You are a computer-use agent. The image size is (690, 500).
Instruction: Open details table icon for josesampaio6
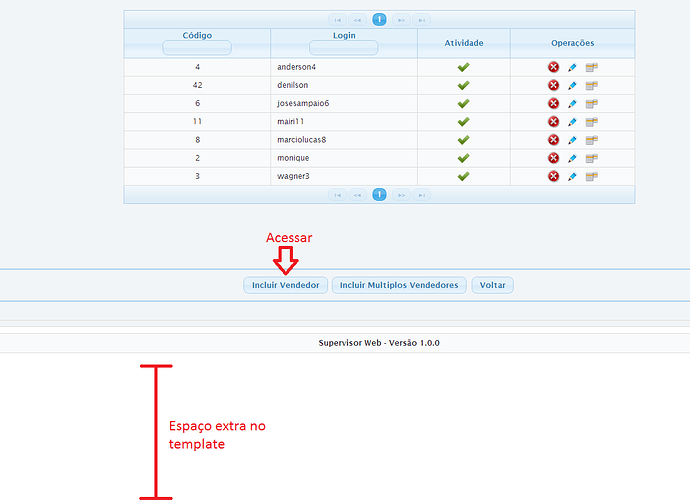click(591, 104)
